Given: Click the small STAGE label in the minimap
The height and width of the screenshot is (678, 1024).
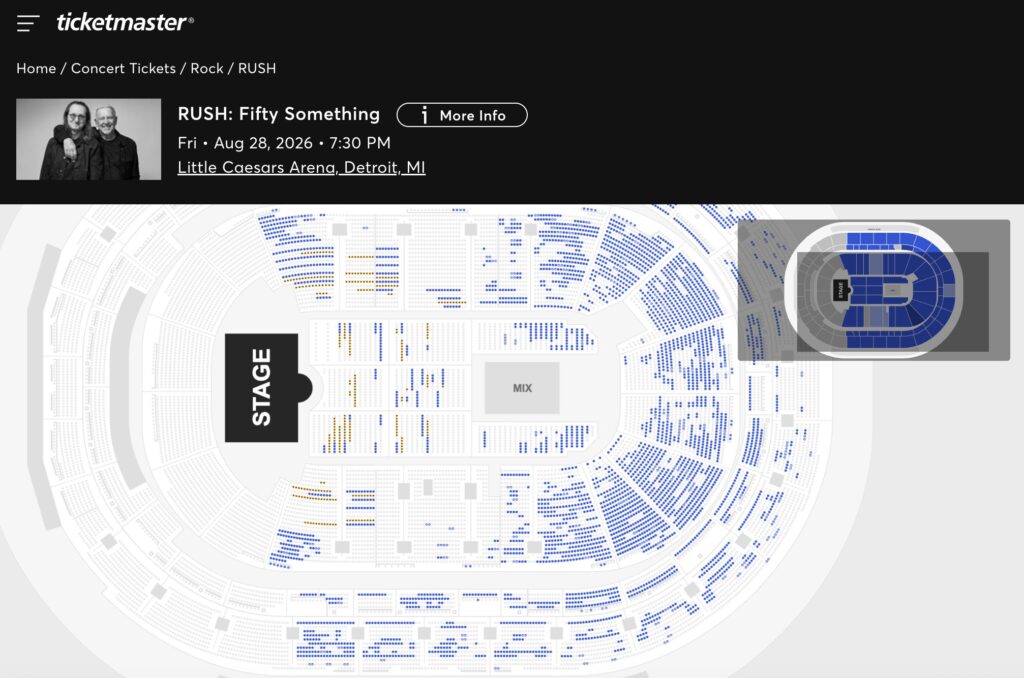Looking at the screenshot, I should click(840, 290).
